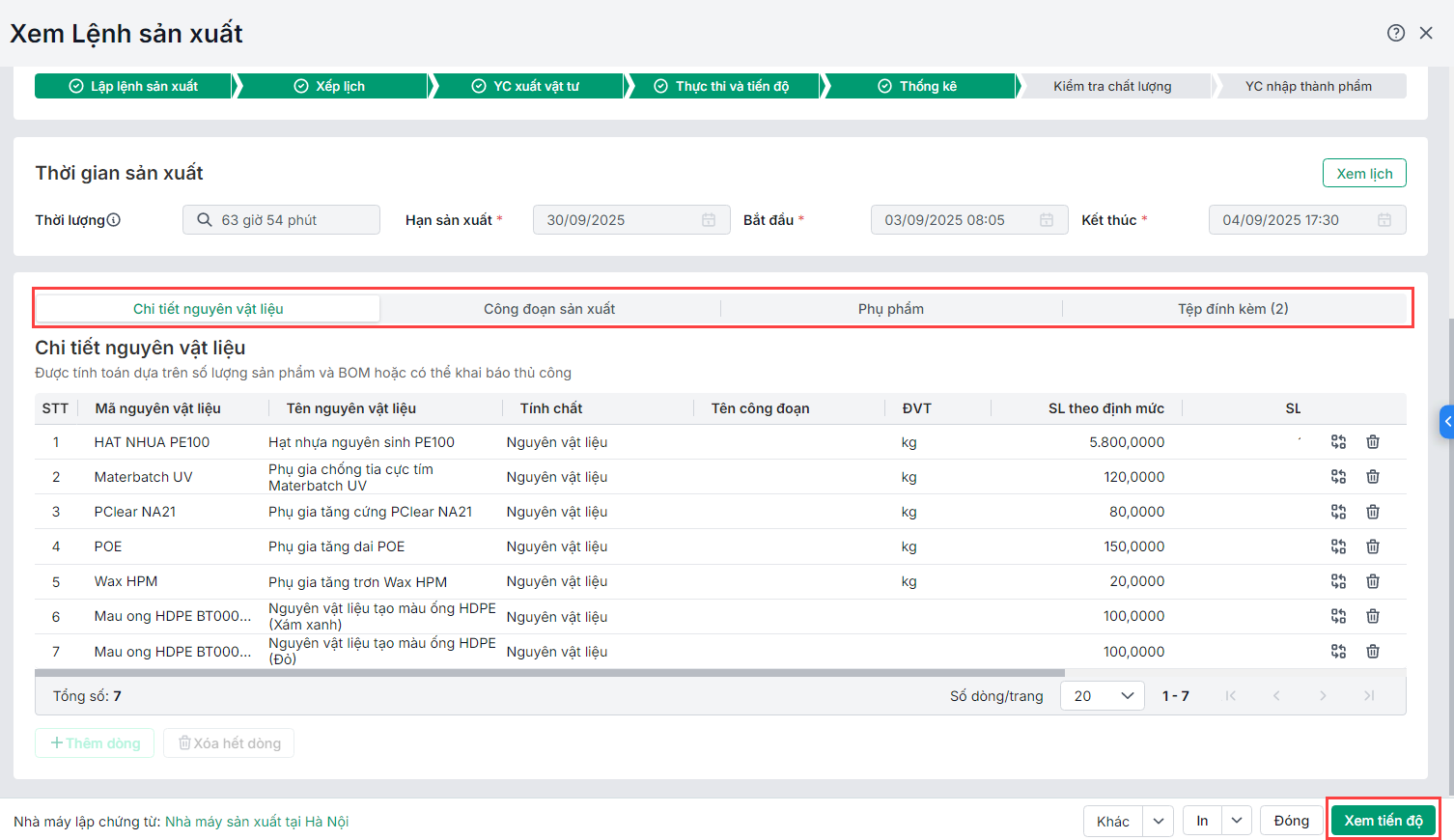Expand the In button dropdown arrow
Screen dimensions: 1454x840
click(1237, 821)
